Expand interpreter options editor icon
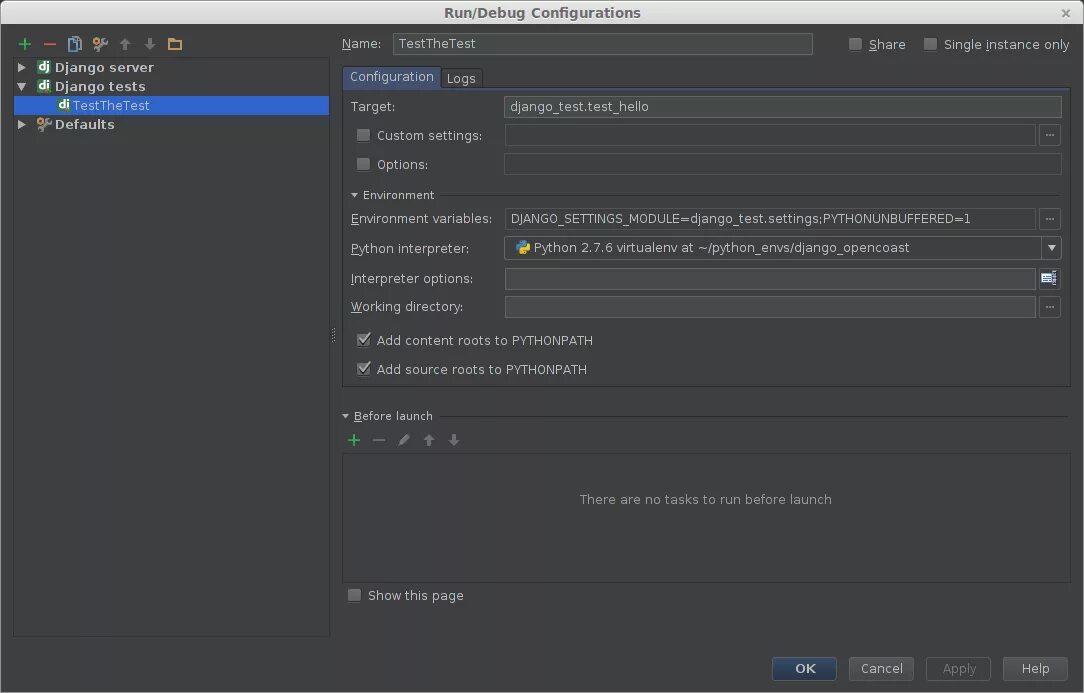The width and height of the screenshot is (1084, 693). pos(1049,279)
